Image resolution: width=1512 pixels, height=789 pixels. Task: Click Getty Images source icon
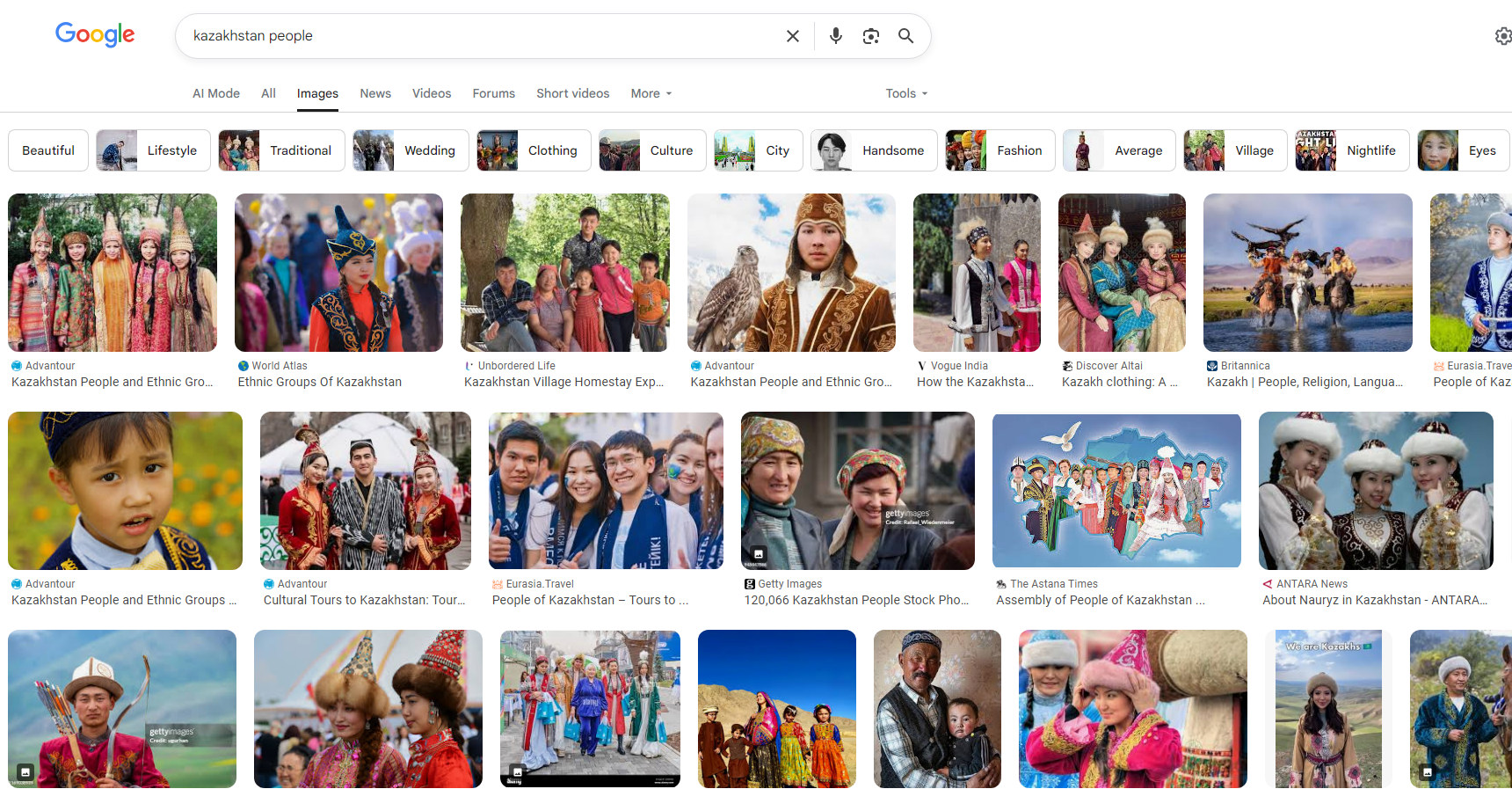(749, 584)
